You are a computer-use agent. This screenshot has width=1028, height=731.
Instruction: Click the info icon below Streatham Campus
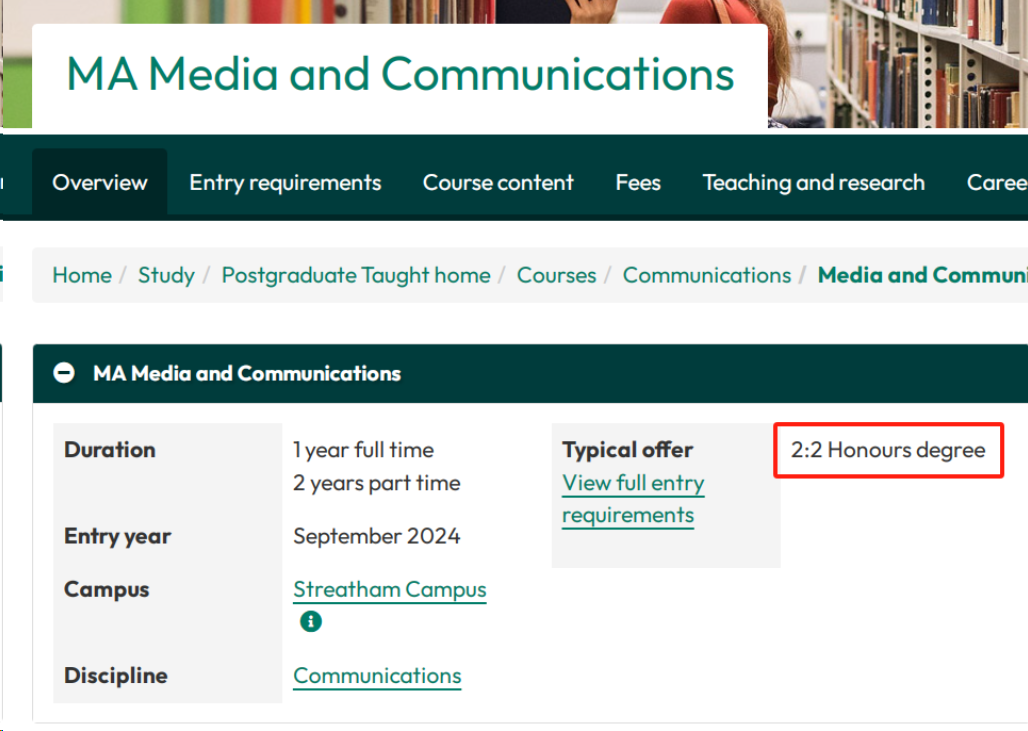click(x=311, y=621)
